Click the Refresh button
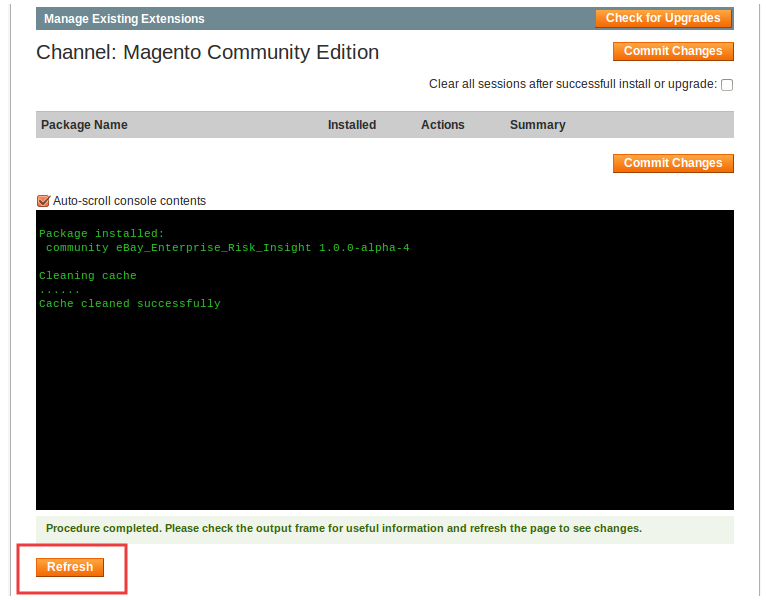This screenshot has height=600, width=771. click(x=70, y=567)
